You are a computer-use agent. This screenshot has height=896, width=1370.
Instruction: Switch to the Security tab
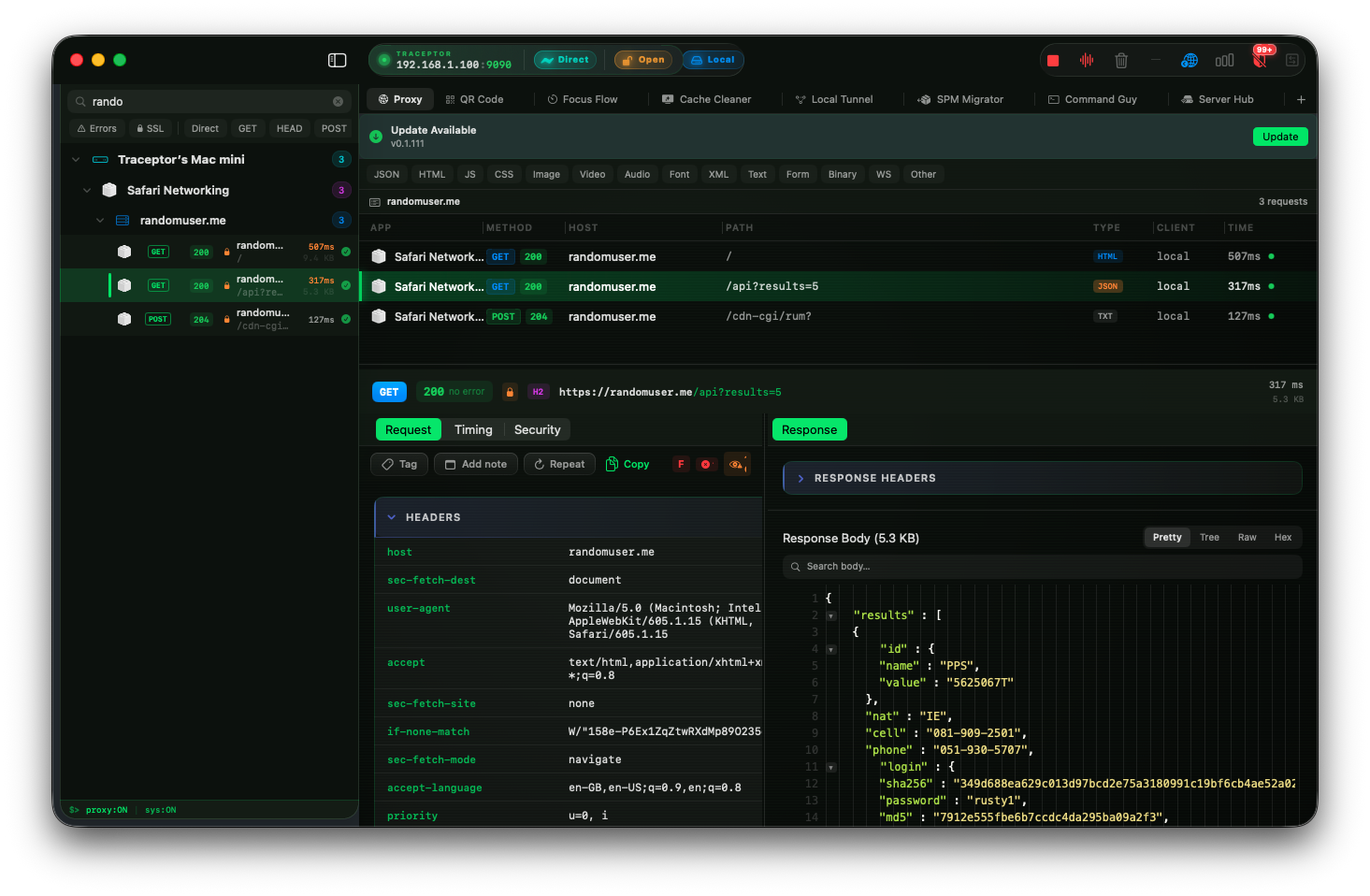click(538, 430)
